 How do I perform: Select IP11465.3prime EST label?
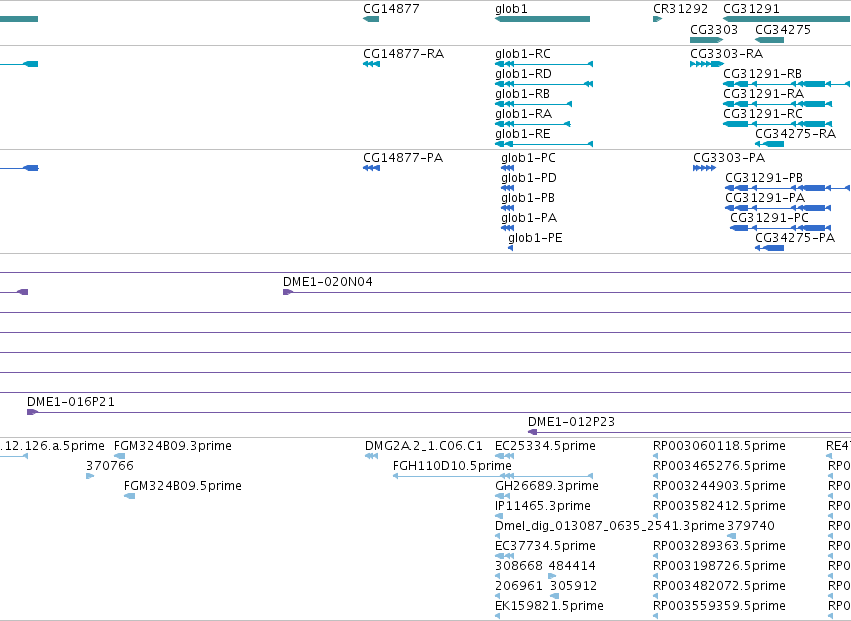point(543,506)
